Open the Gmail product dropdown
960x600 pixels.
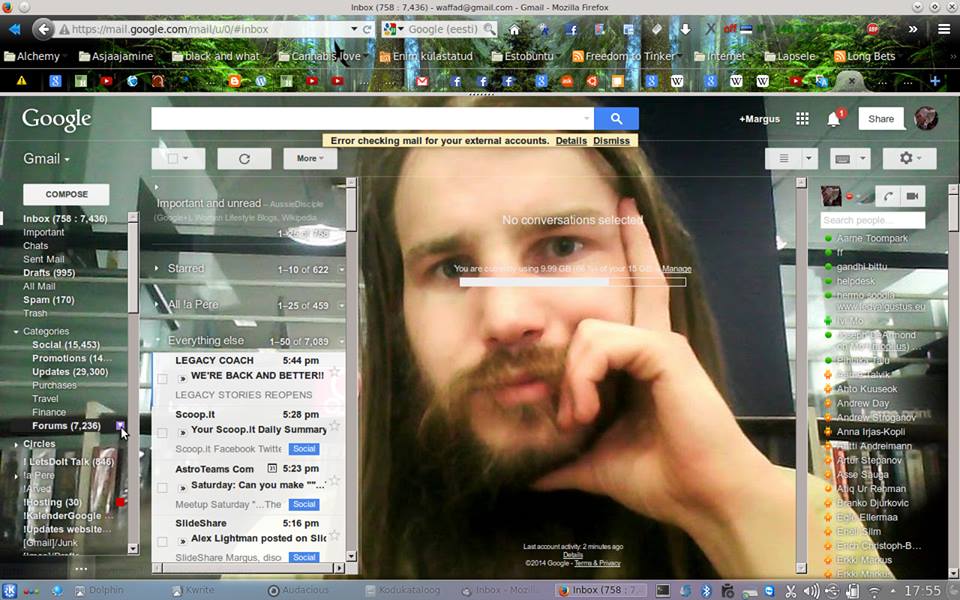click(x=47, y=159)
